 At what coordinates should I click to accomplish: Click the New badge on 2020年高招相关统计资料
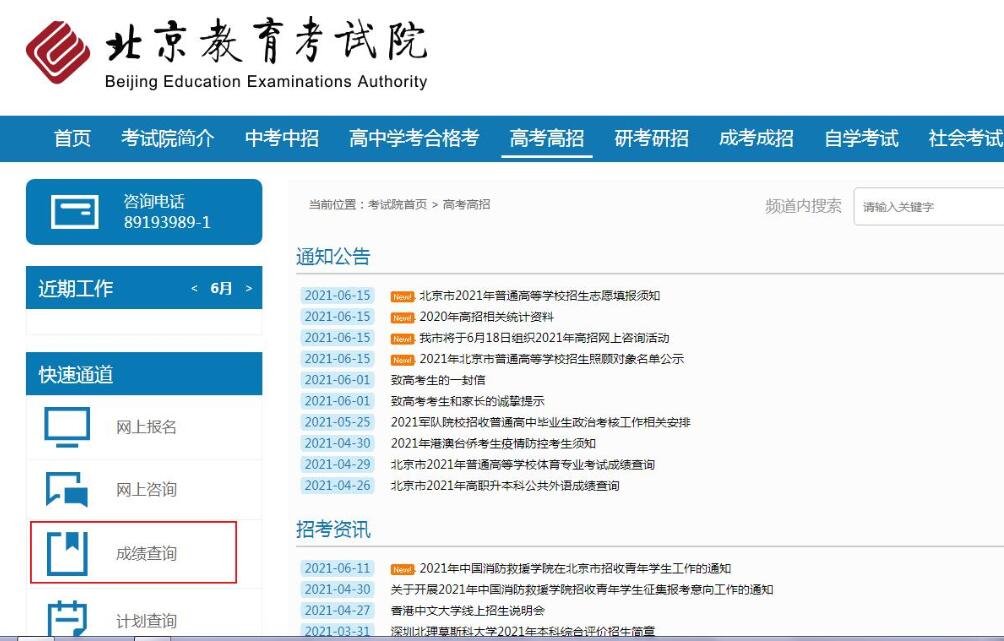tap(400, 315)
